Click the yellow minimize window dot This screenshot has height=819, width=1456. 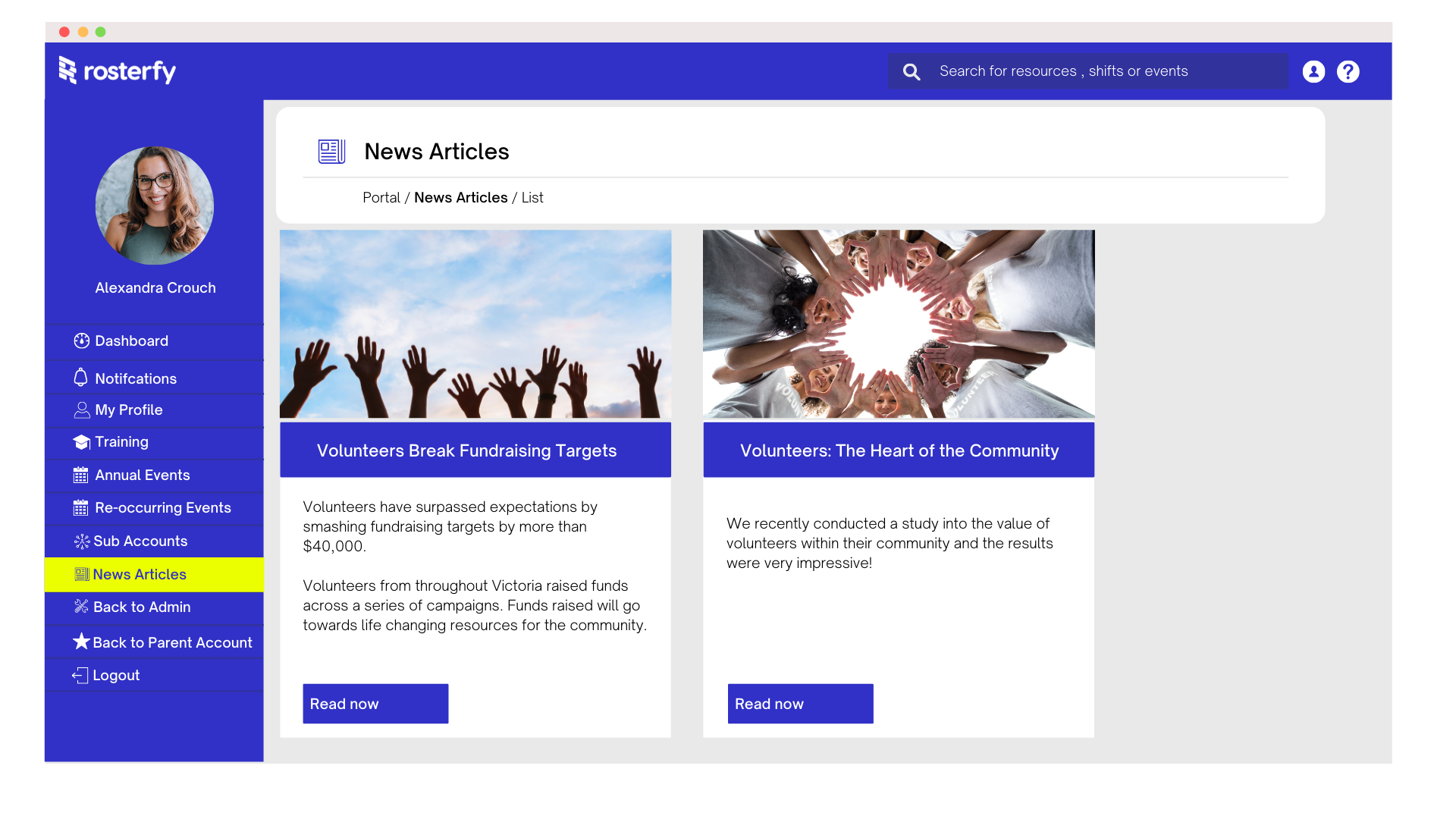83,32
